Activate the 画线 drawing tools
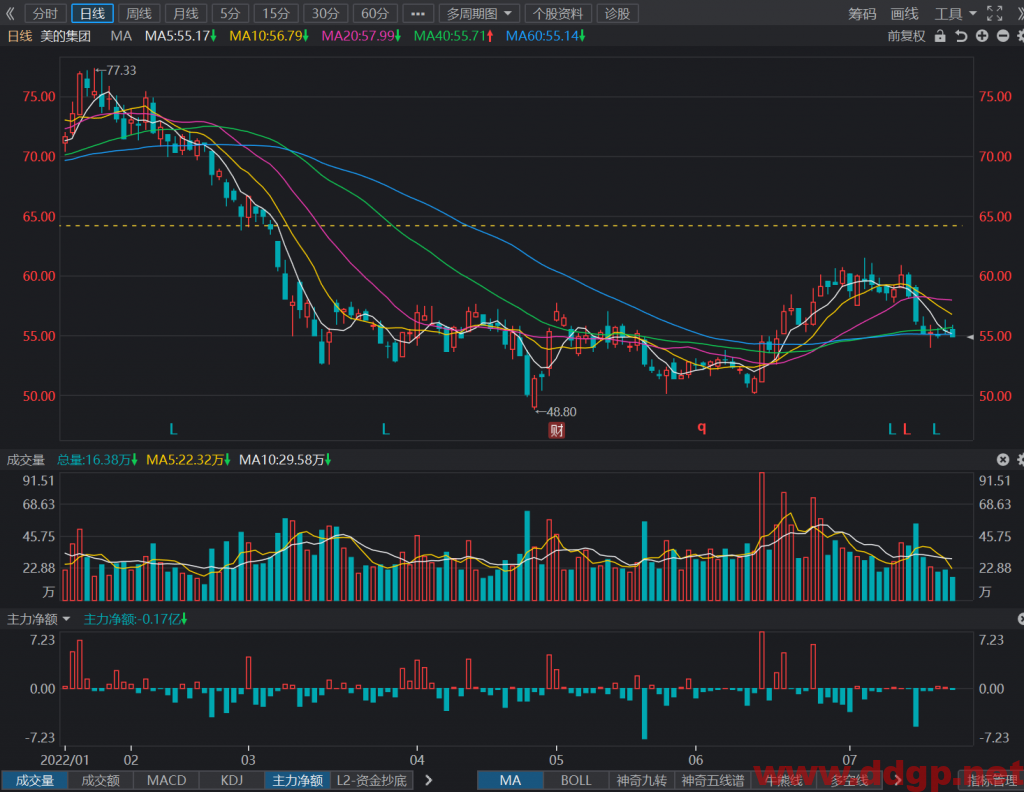This screenshot has height=792, width=1024. [x=904, y=14]
